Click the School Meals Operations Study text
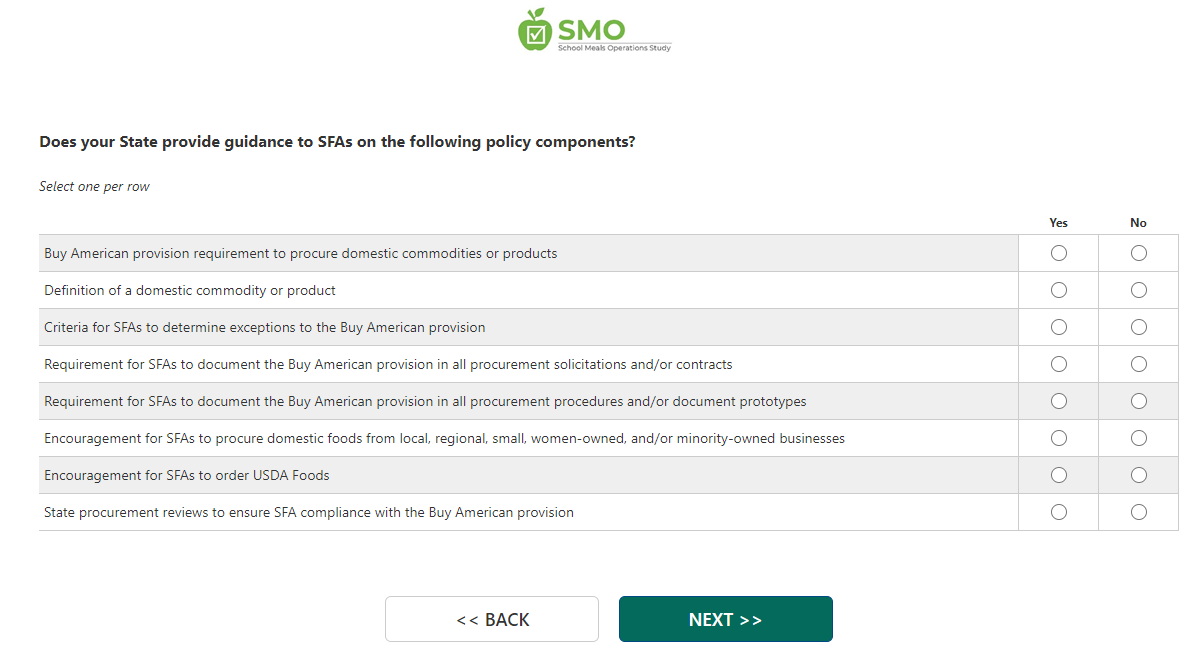This screenshot has width=1203, height=672. [614, 48]
